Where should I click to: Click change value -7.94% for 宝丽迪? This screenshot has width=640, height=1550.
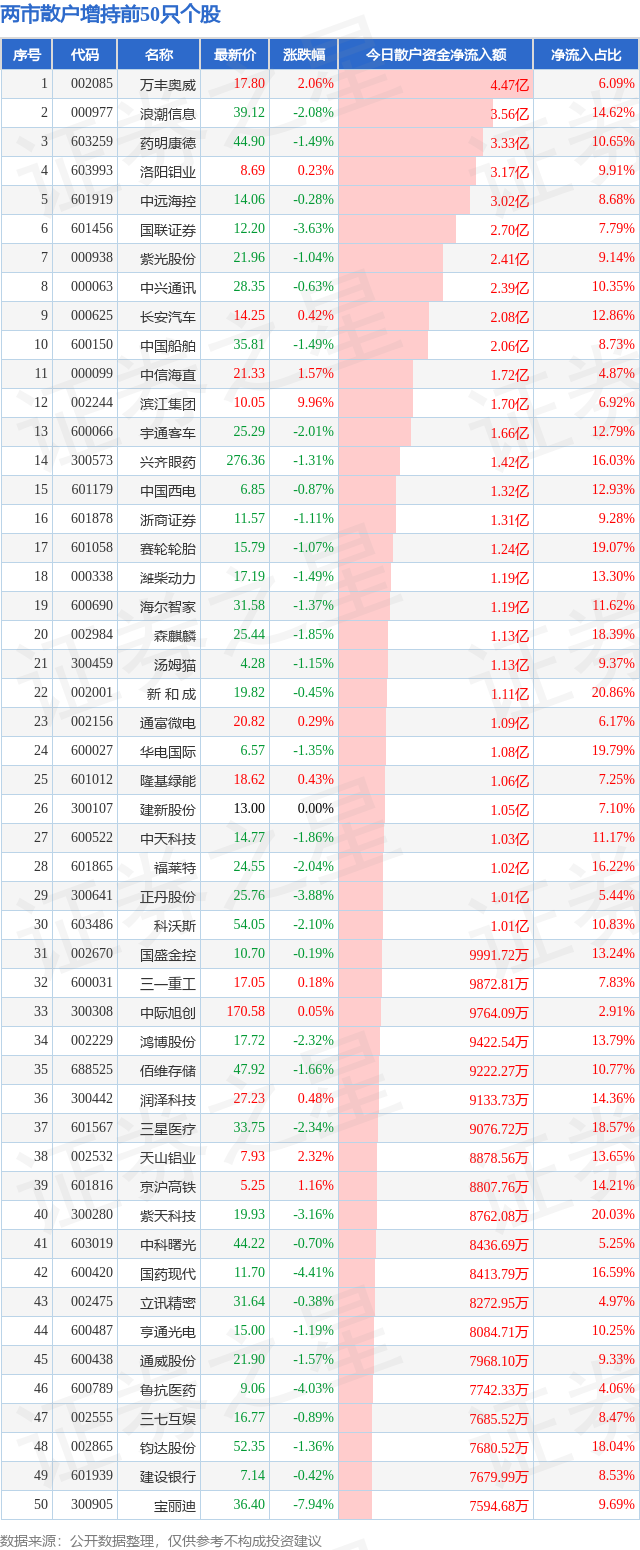[314, 1505]
